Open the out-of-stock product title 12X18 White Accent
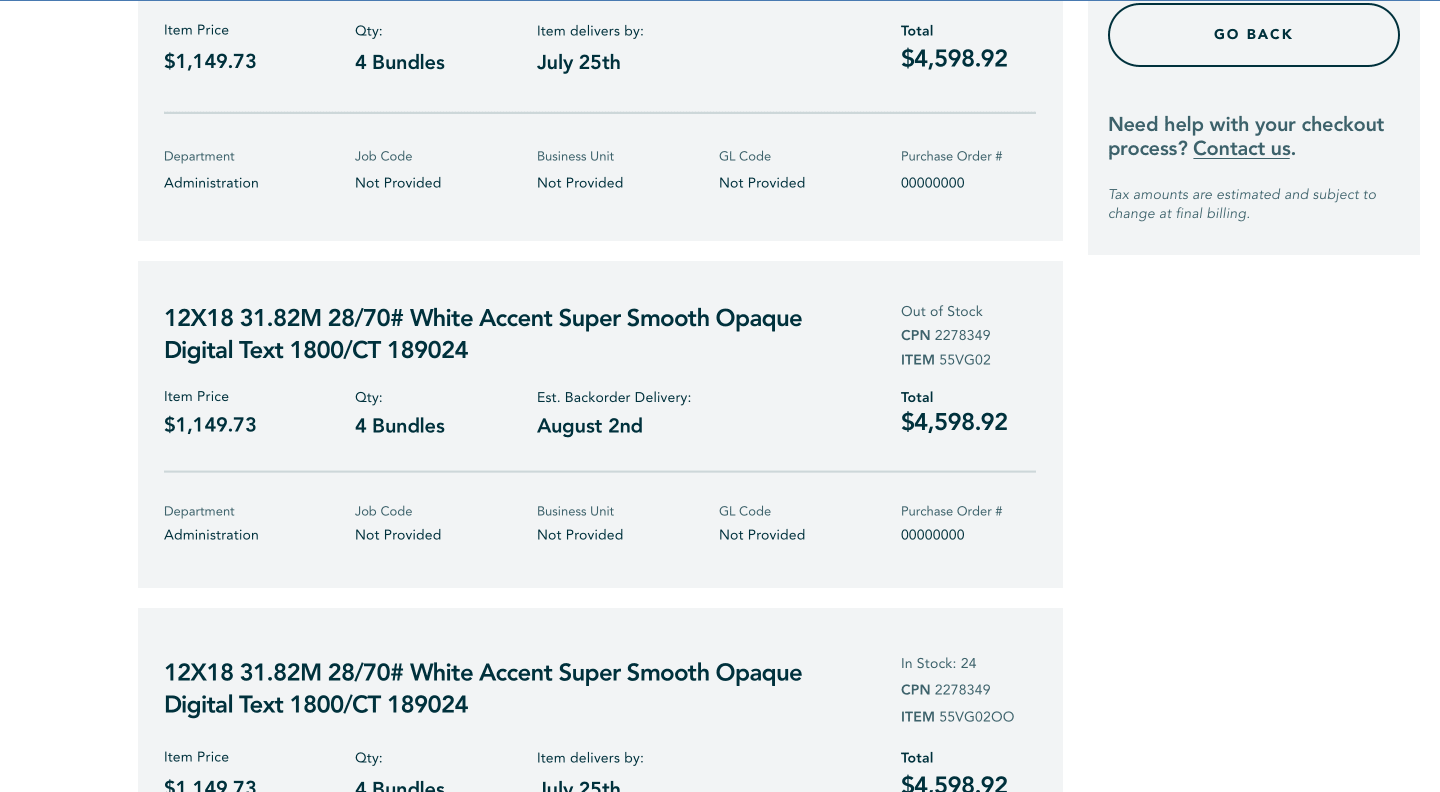1440x792 pixels. point(483,334)
